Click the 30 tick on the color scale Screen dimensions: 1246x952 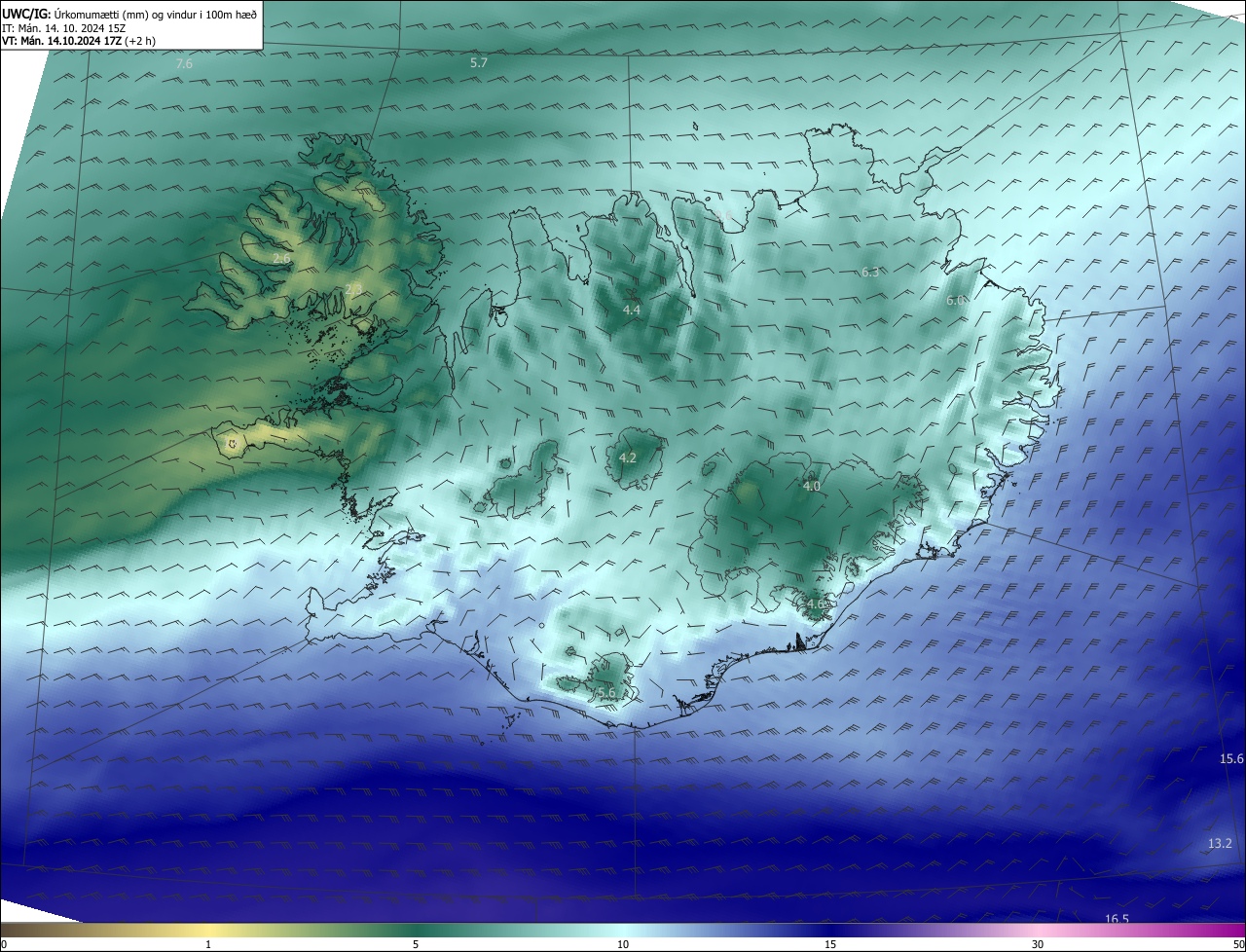[x=1038, y=944]
